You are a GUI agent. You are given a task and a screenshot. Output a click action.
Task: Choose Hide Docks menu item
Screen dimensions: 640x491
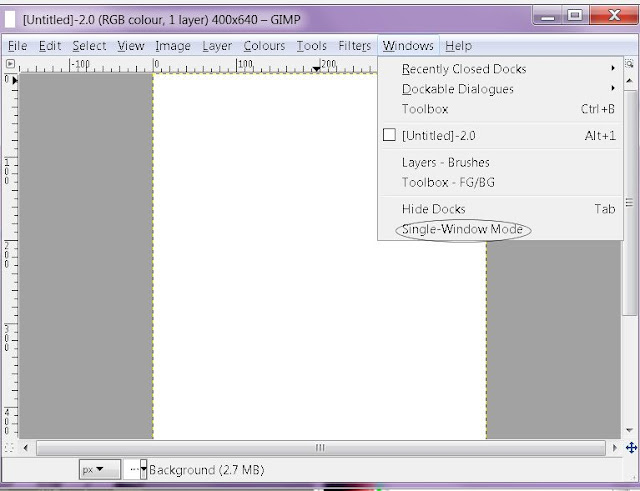pos(501,209)
